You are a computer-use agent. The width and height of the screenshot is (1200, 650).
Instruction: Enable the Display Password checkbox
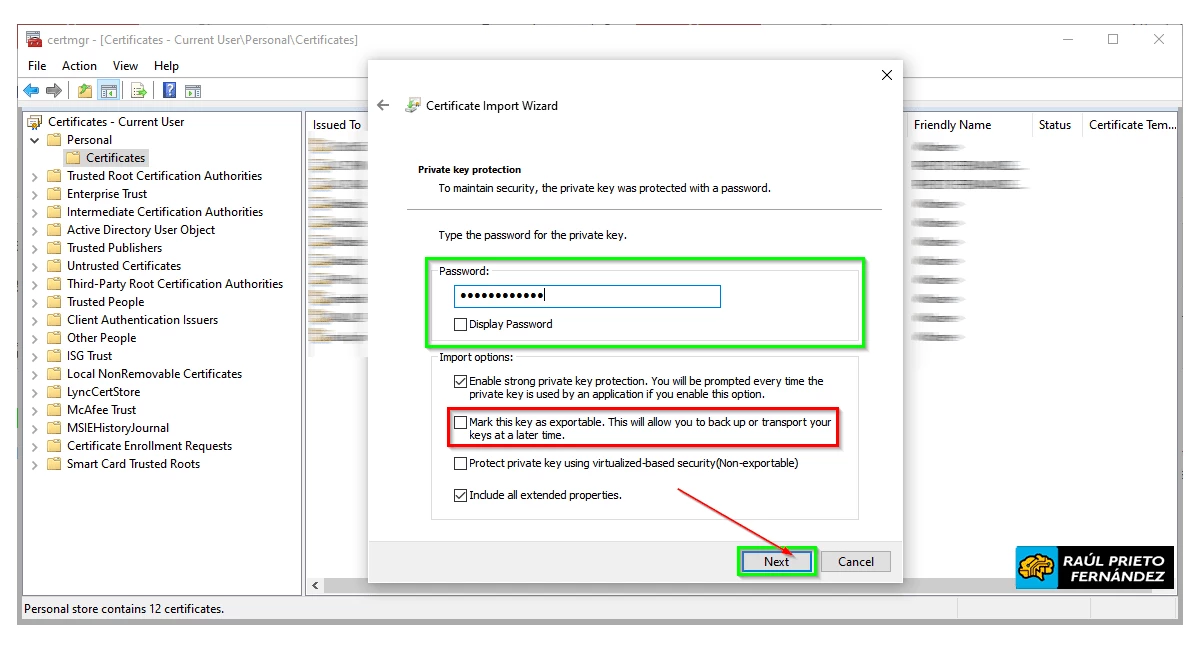click(460, 324)
